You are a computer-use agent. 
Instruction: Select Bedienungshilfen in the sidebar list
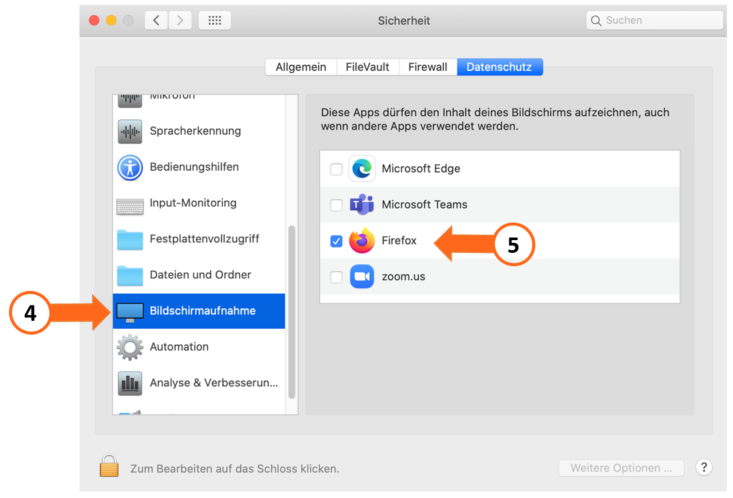[199, 167]
